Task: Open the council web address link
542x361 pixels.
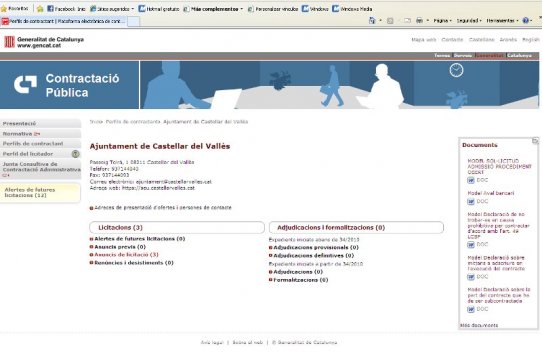Action: click(x=158, y=188)
